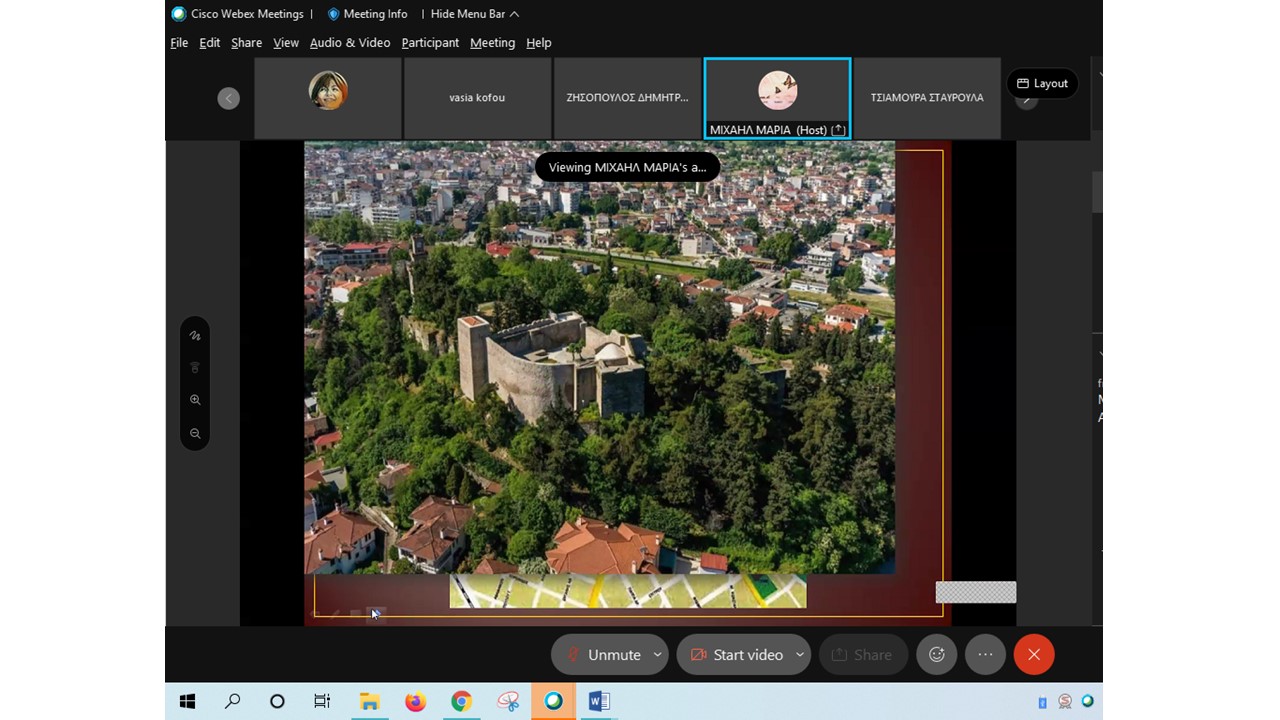1280x720 pixels.
Task: Open the Audio & Video menu
Action: tap(350, 43)
